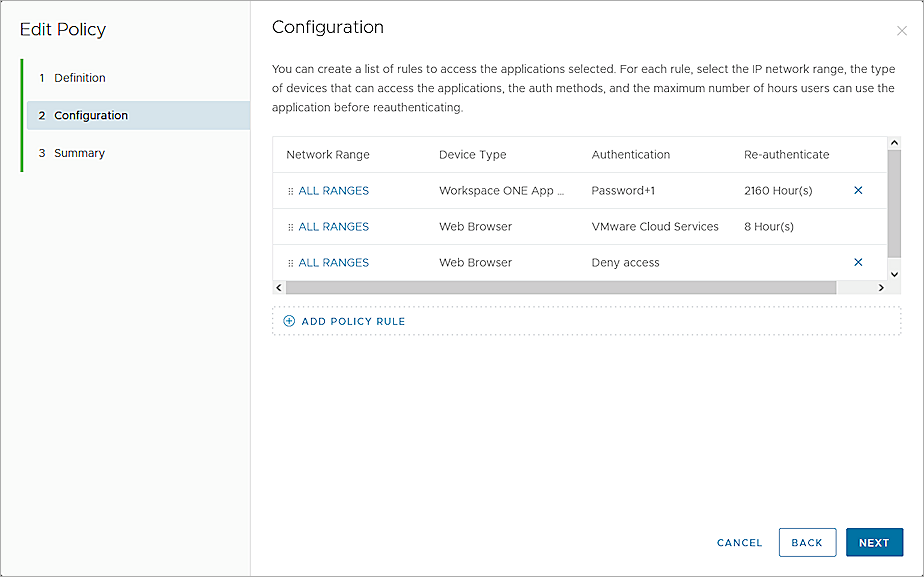Viewport: 924px width, 577px height.
Task: Delete the VMware Cloud Services rule with X
Action: 858,226
